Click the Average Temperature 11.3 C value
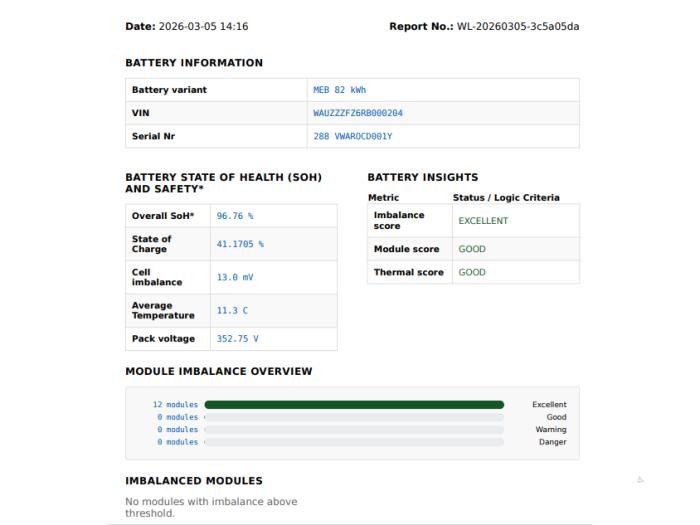This screenshot has height=525, width=700. tap(232, 310)
